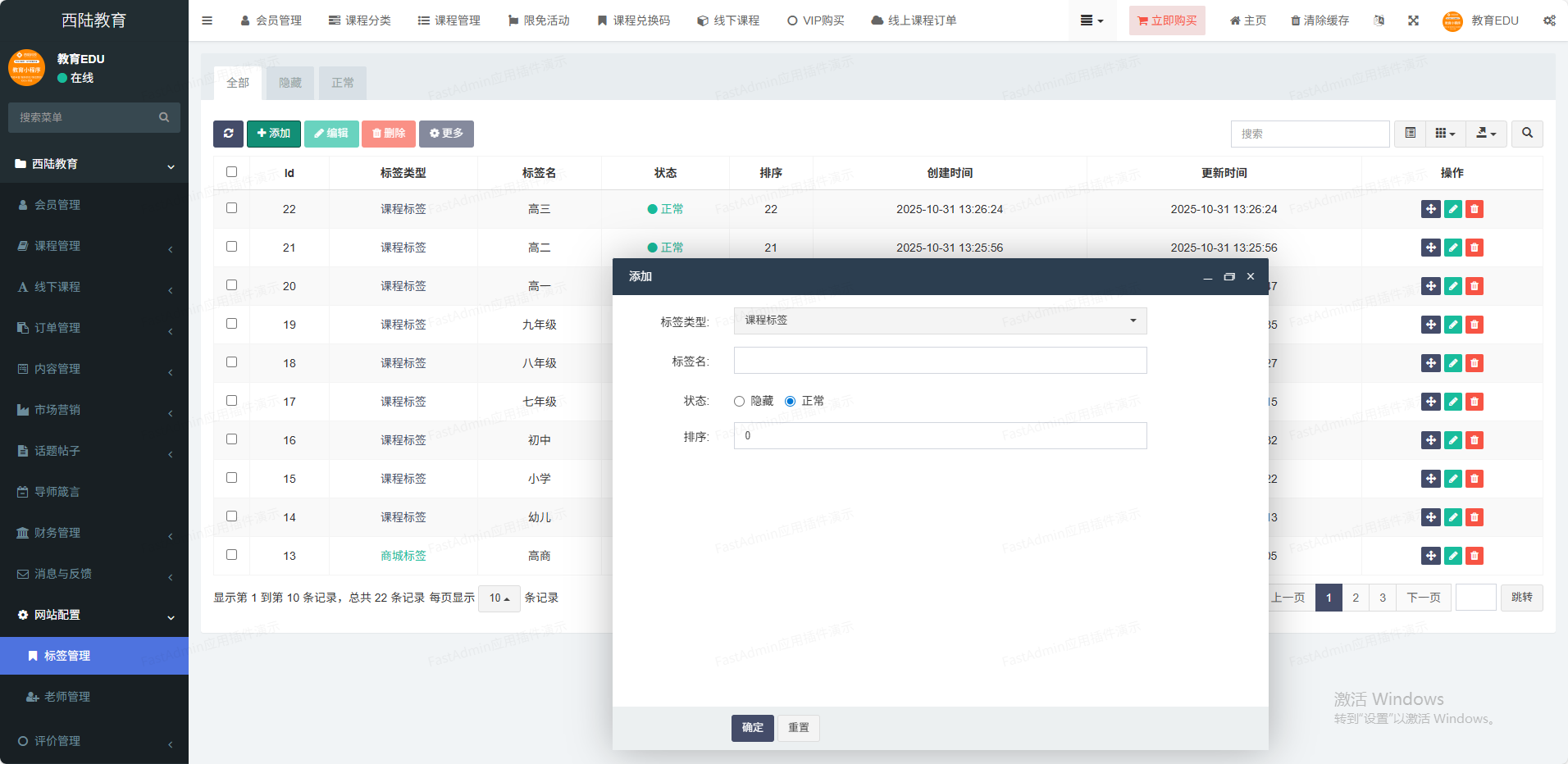Click the drag-sort icon for row 13
Viewport: 1568px width, 764px height.
pyautogui.click(x=1430, y=556)
